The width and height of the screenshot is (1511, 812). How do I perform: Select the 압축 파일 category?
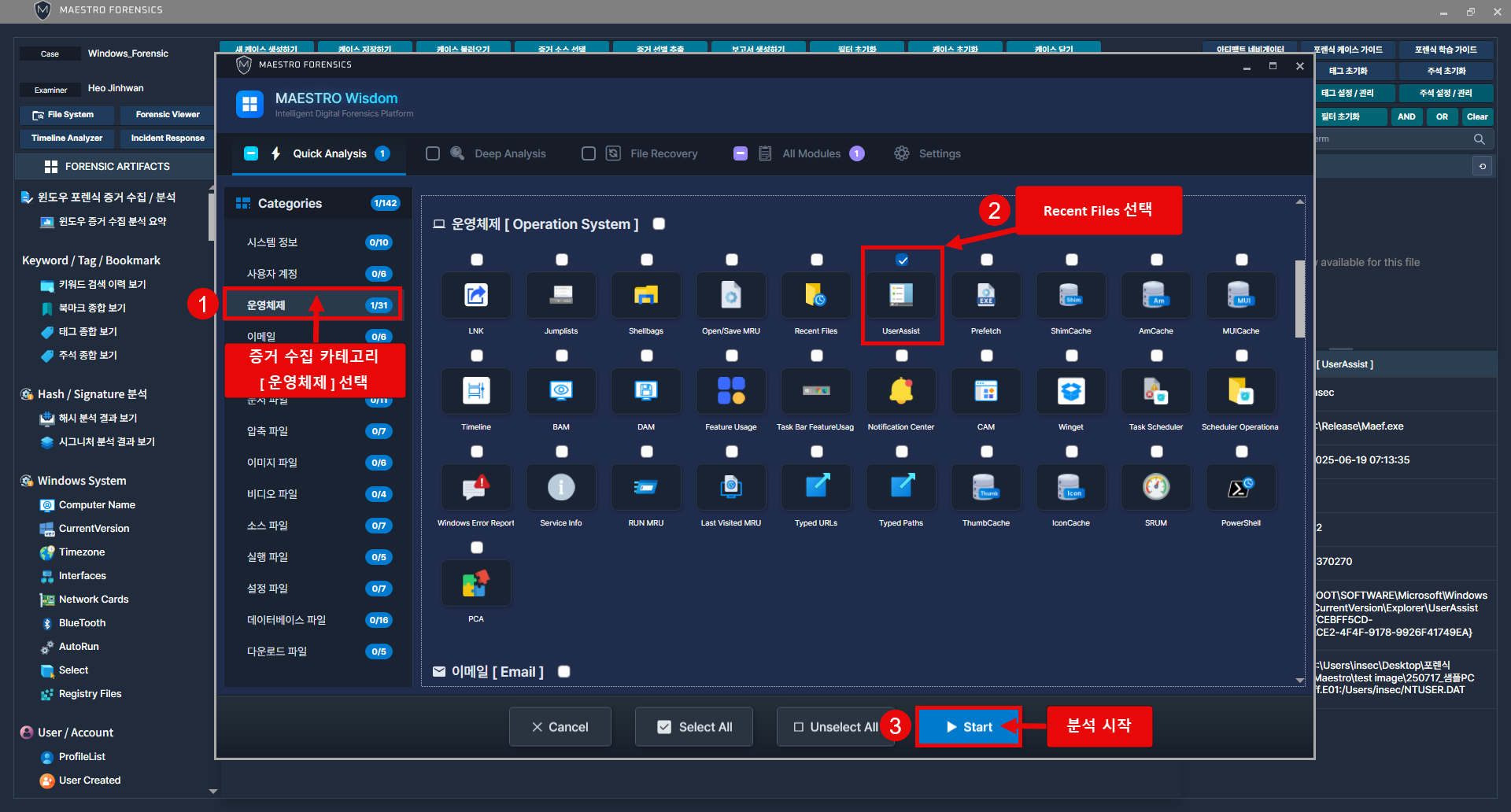[x=318, y=431]
